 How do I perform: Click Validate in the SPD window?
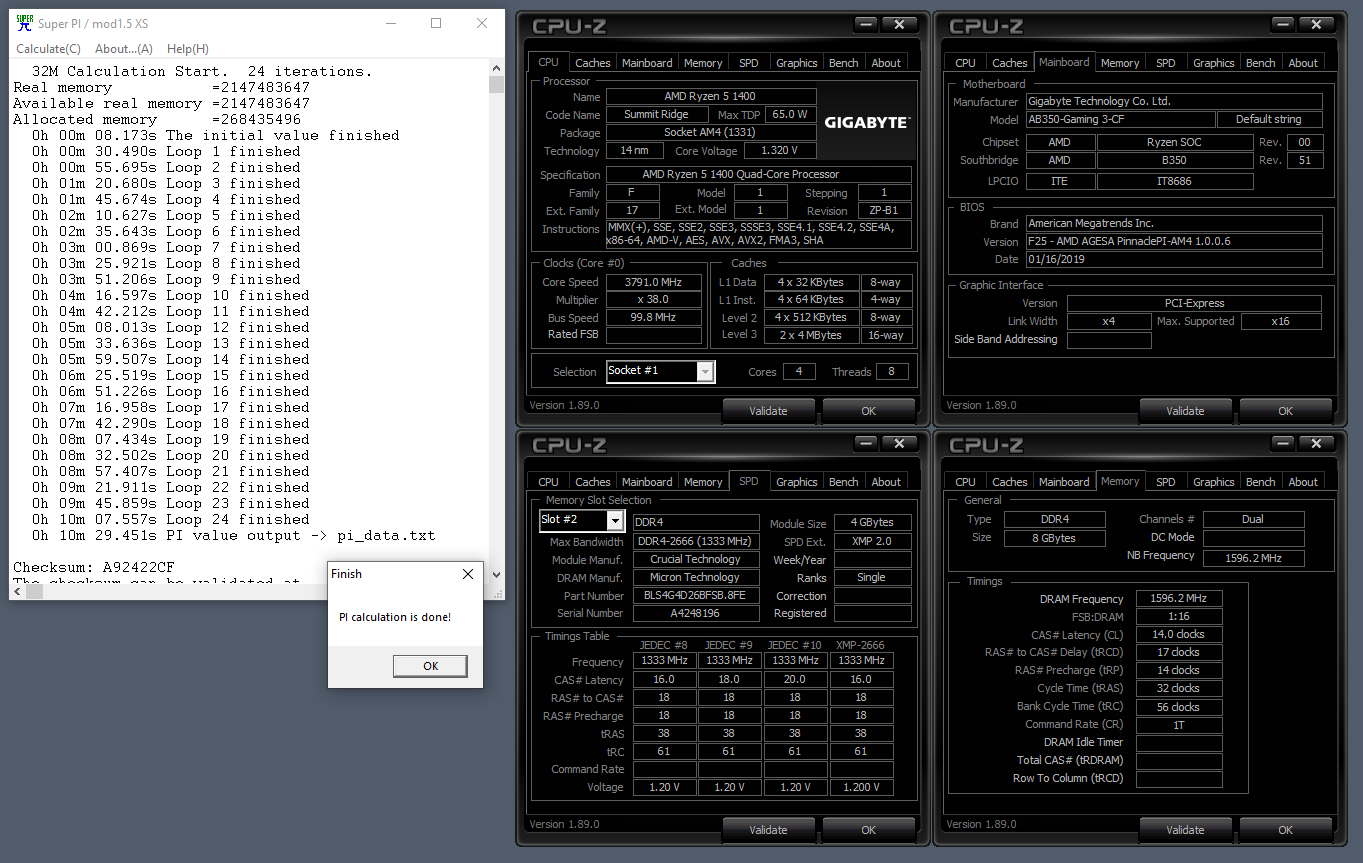(768, 829)
